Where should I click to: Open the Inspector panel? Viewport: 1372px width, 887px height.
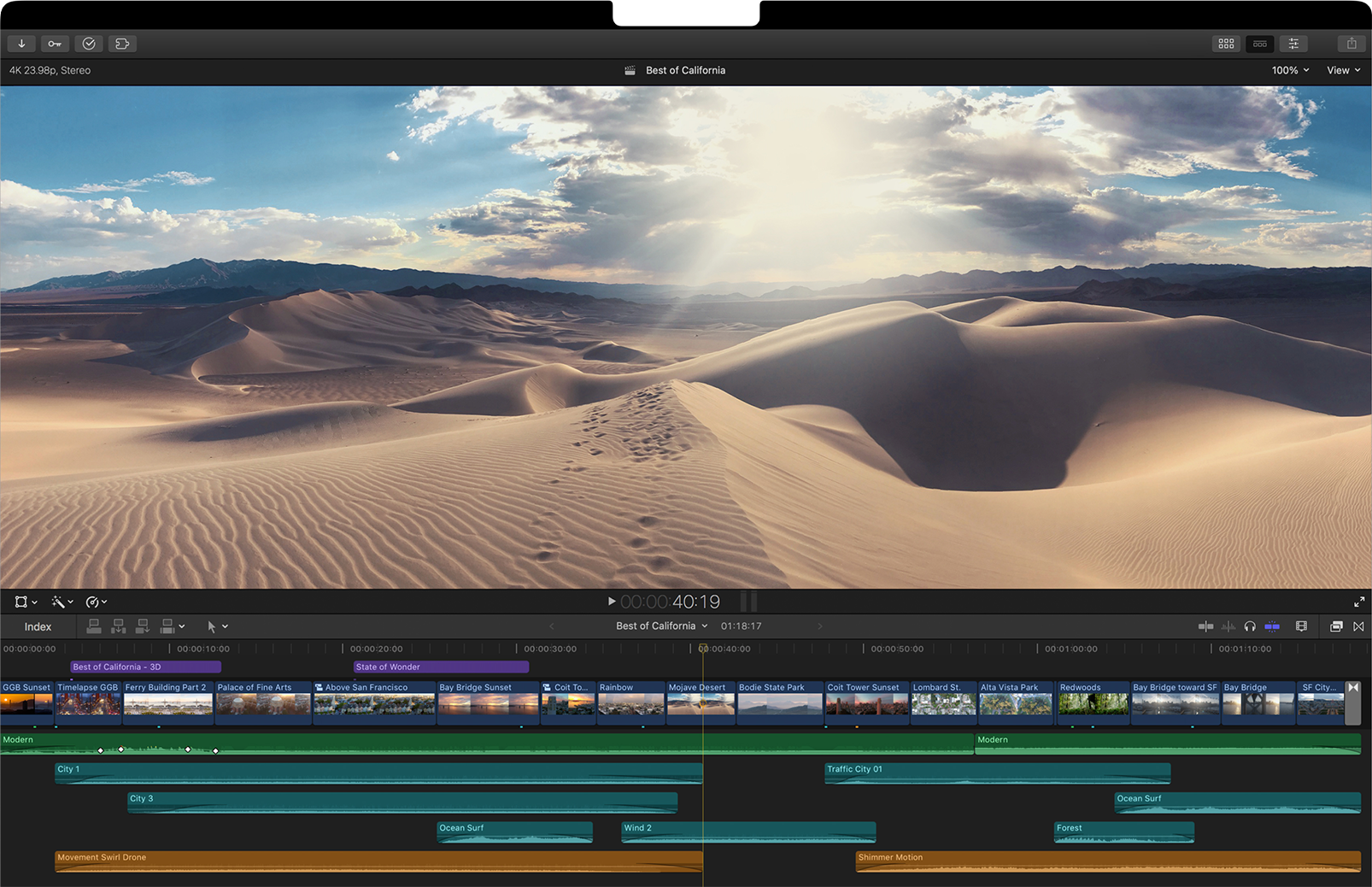tap(1293, 44)
